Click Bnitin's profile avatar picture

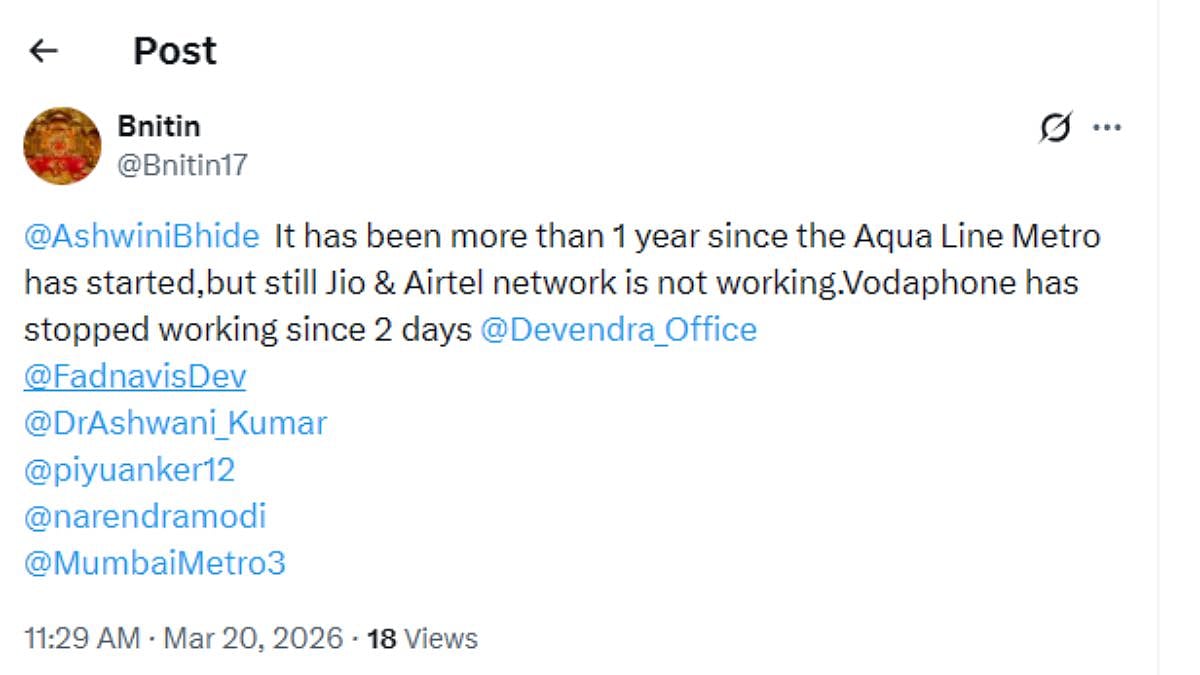62,146
